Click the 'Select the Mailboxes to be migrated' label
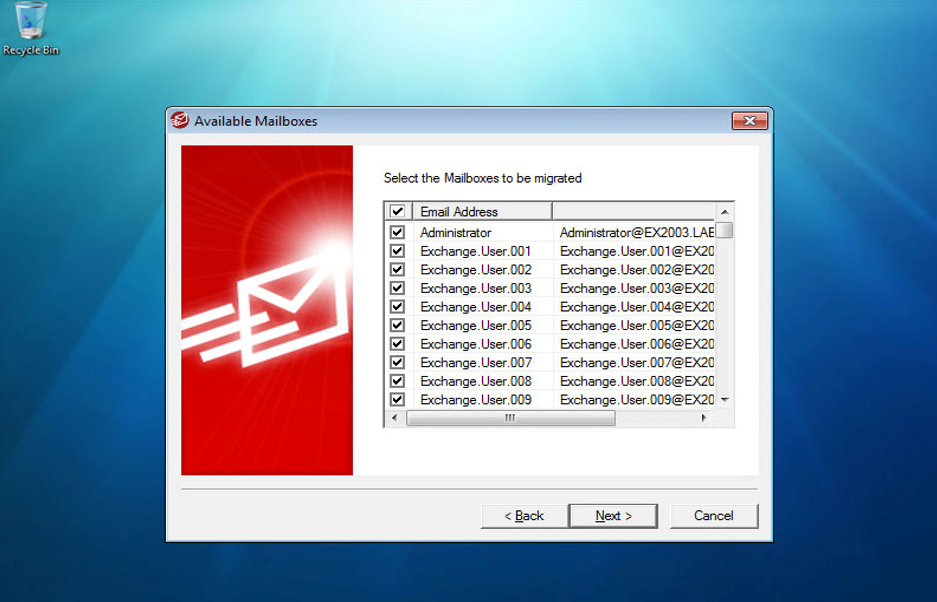The image size is (937, 602). tap(482, 178)
